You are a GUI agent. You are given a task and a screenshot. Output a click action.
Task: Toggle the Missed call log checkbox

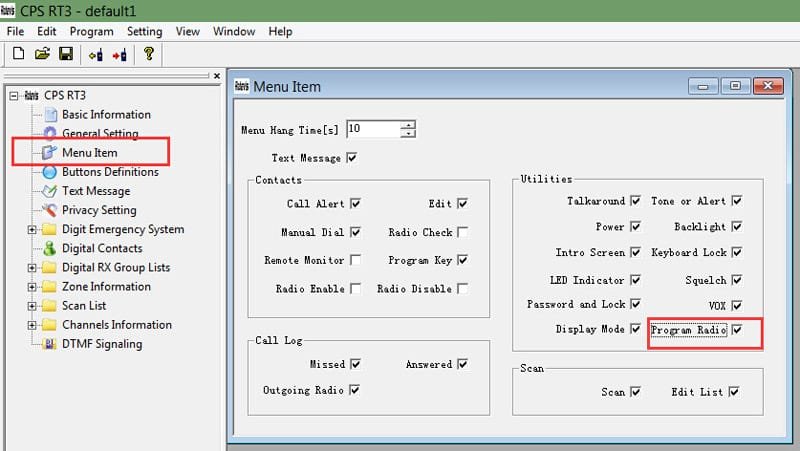coord(356,364)
